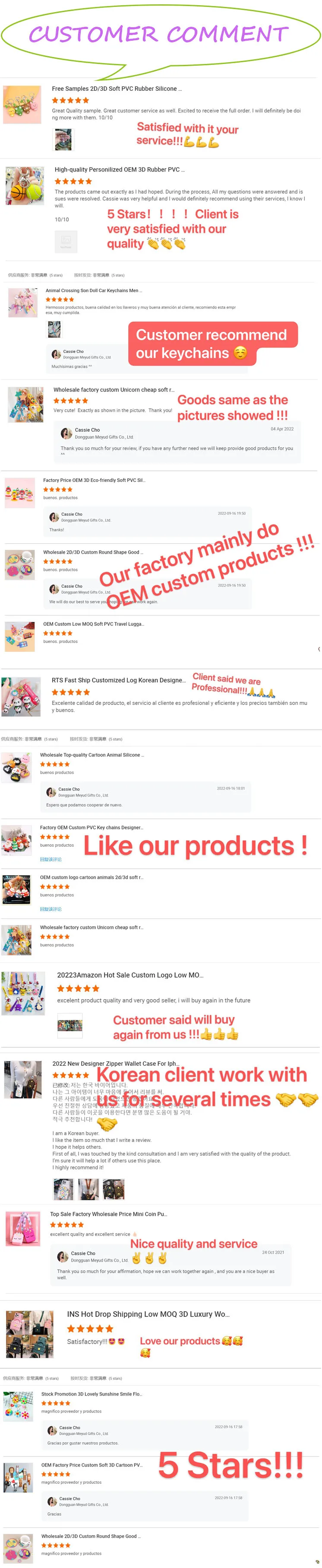This screenshot has height=1568, width=322.
Task: Click Cassie Cho's avatar in the 24 Oct 2021 reply
Action: click(x=63, y=1257)
